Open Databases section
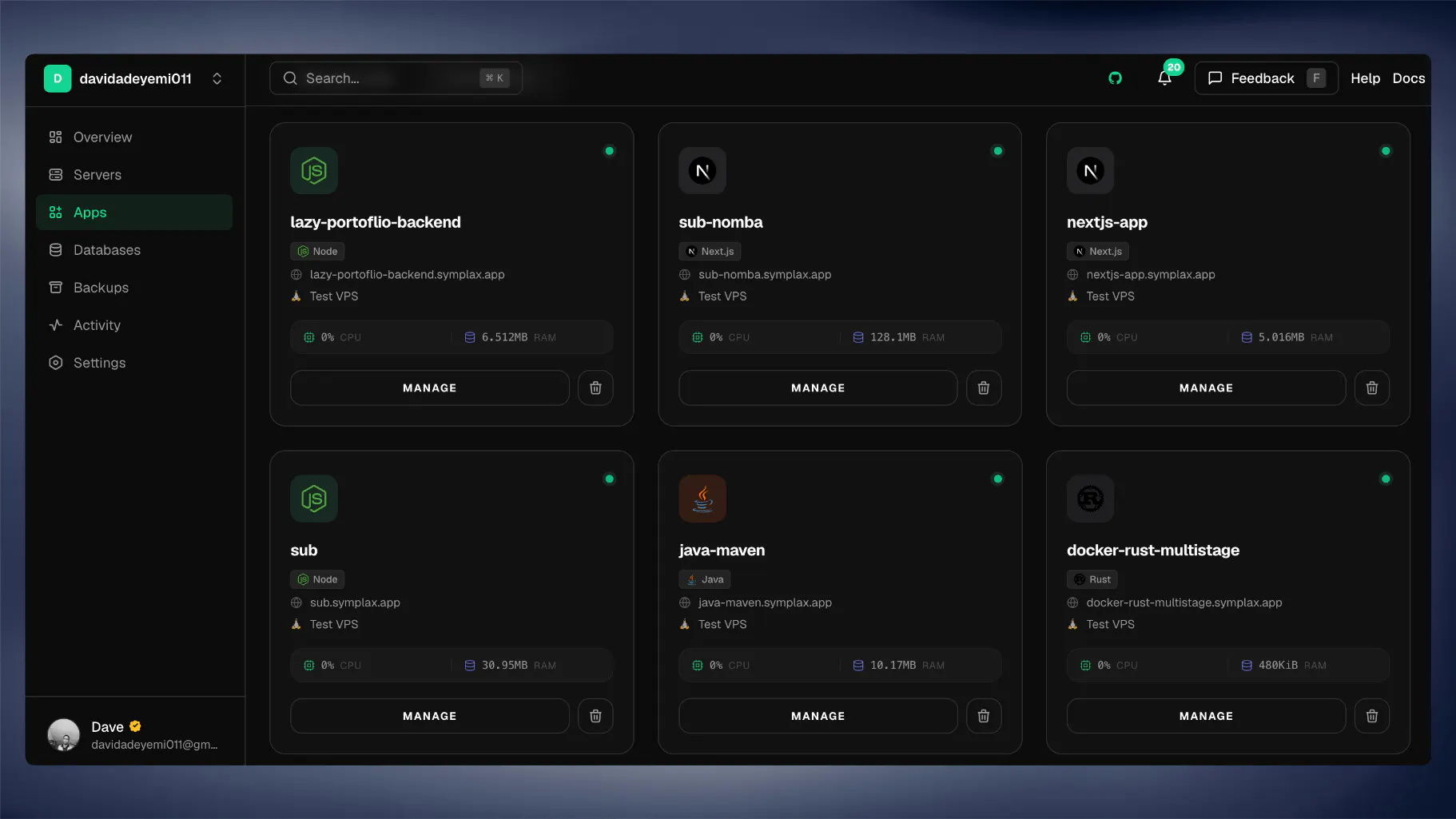Image resolution: width=1456 pixels, height=819 pixels. click(x=134, y=250)
